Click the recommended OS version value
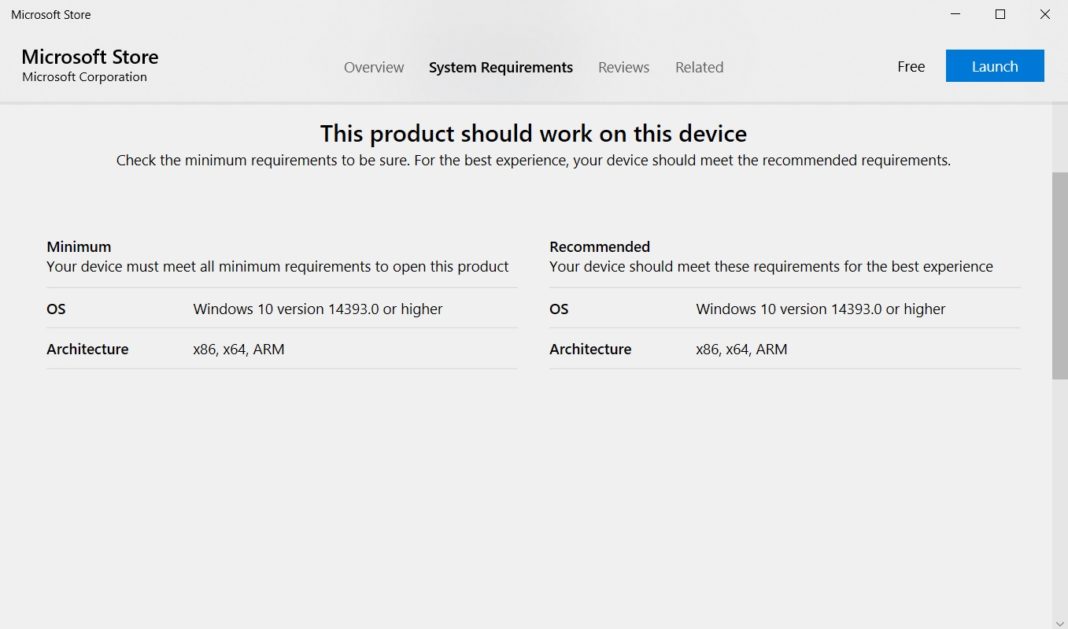 click(820, 309)
